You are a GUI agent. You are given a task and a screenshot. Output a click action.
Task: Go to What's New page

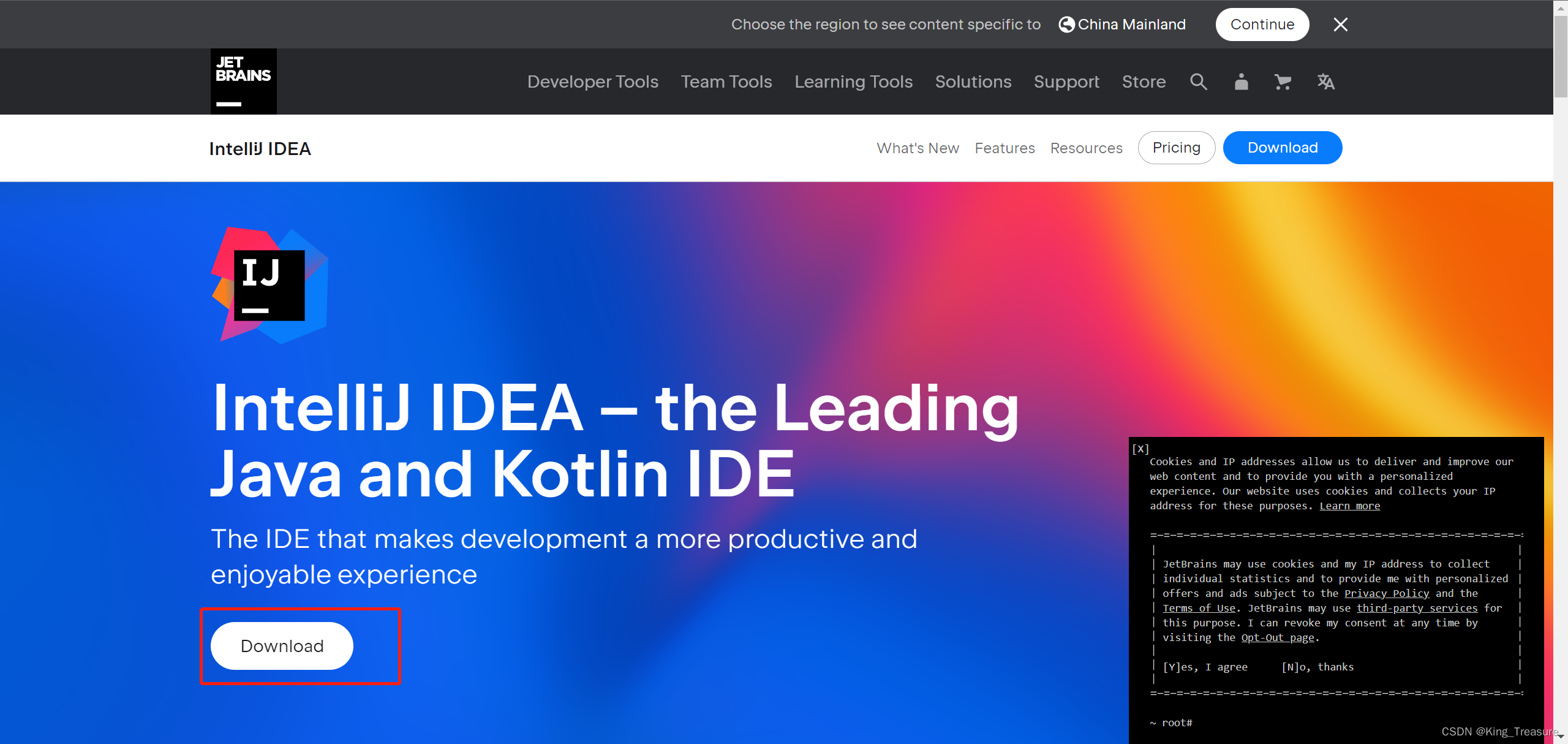click(x=918, y=148)
